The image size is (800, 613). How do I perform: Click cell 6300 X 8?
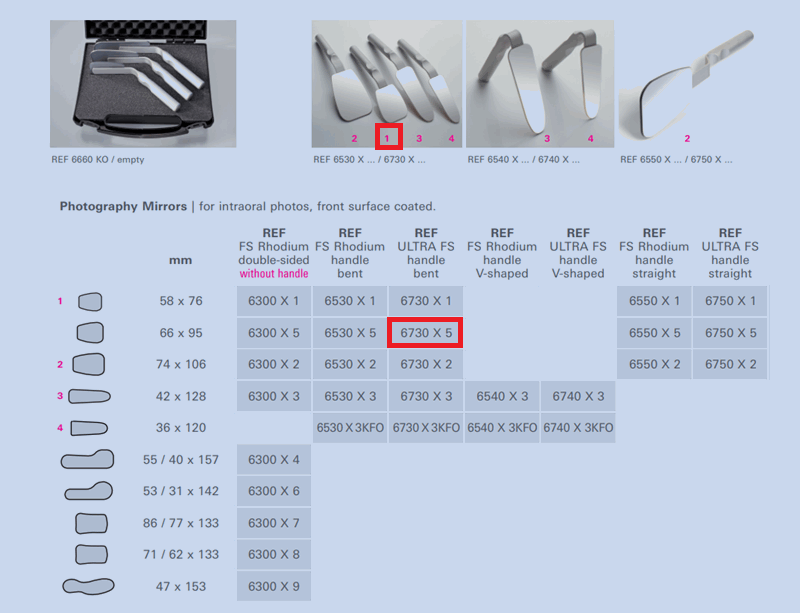[274, 555]
